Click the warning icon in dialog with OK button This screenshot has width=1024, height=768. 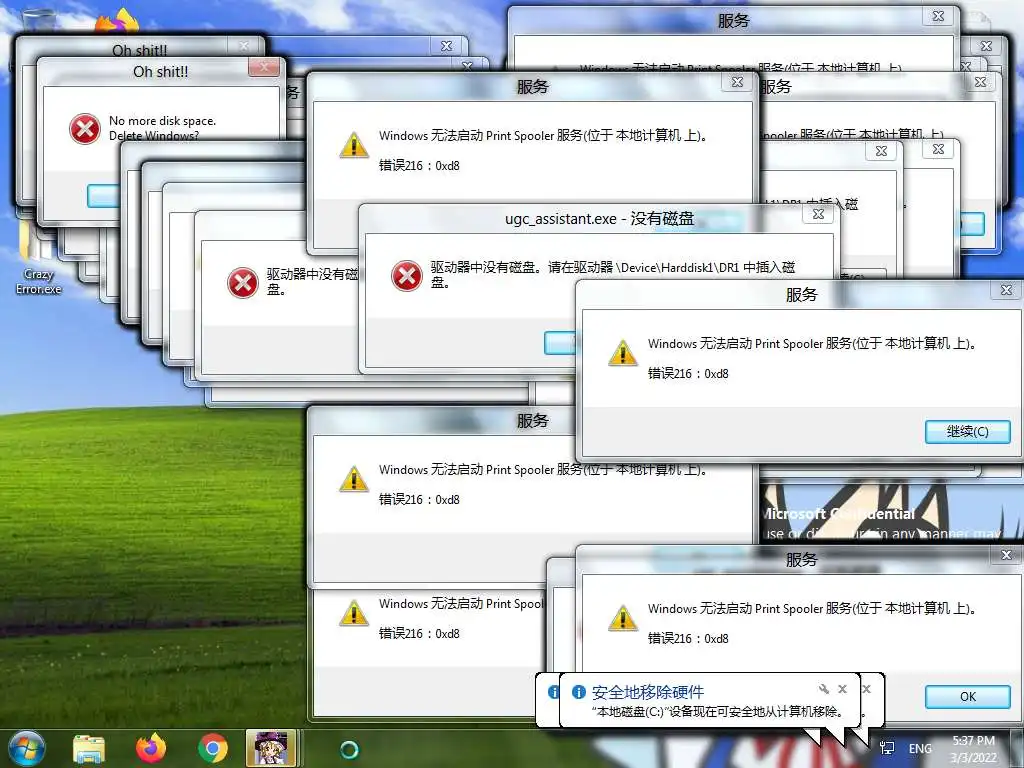click(623, 618)
